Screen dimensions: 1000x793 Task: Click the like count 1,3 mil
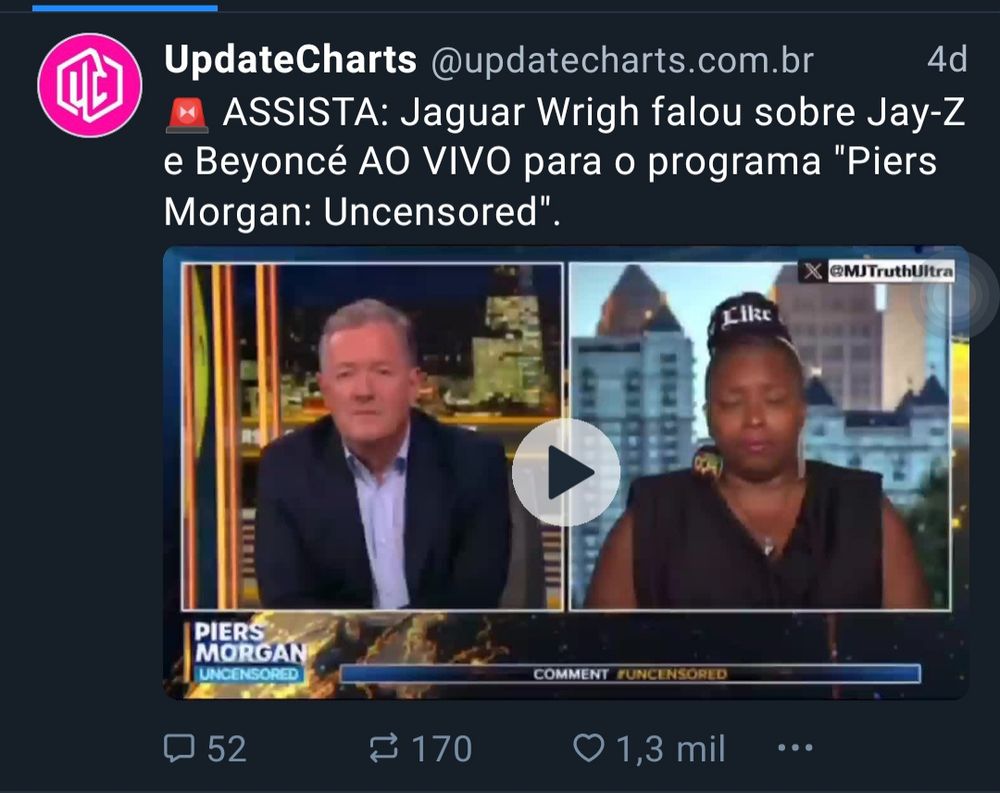coord(671,749)
